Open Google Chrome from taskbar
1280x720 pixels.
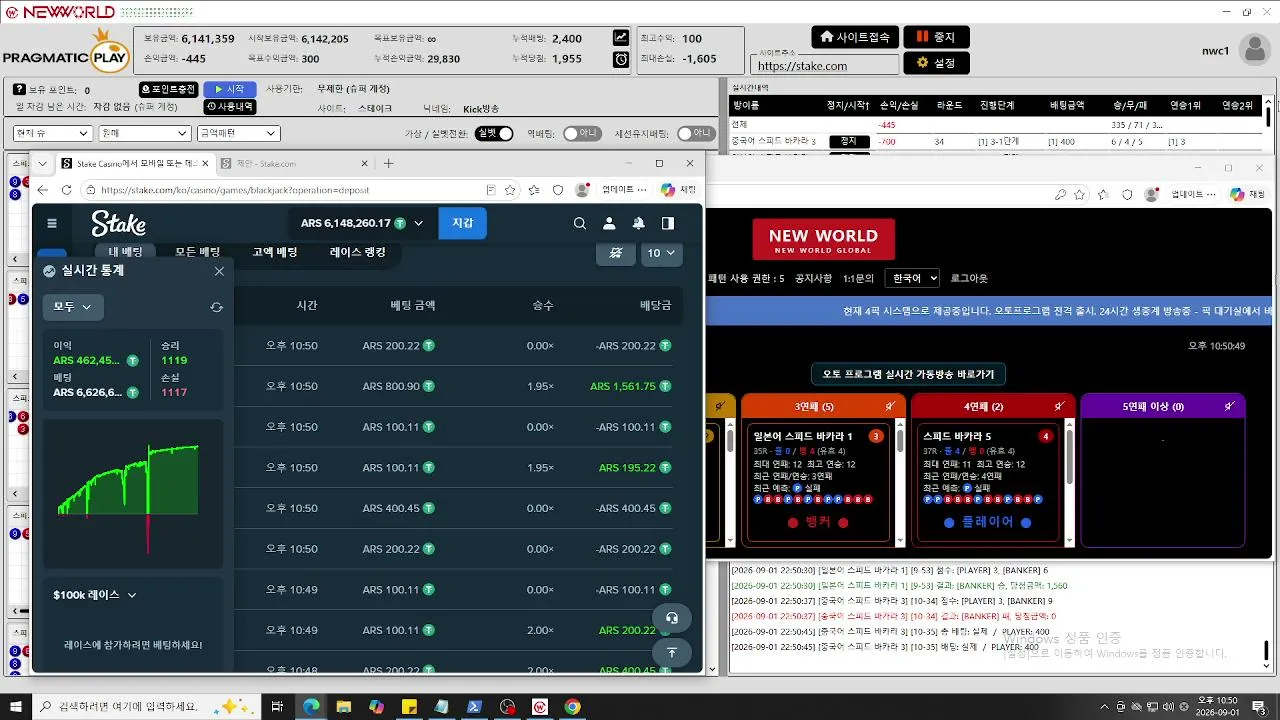(x=572, y=707)
